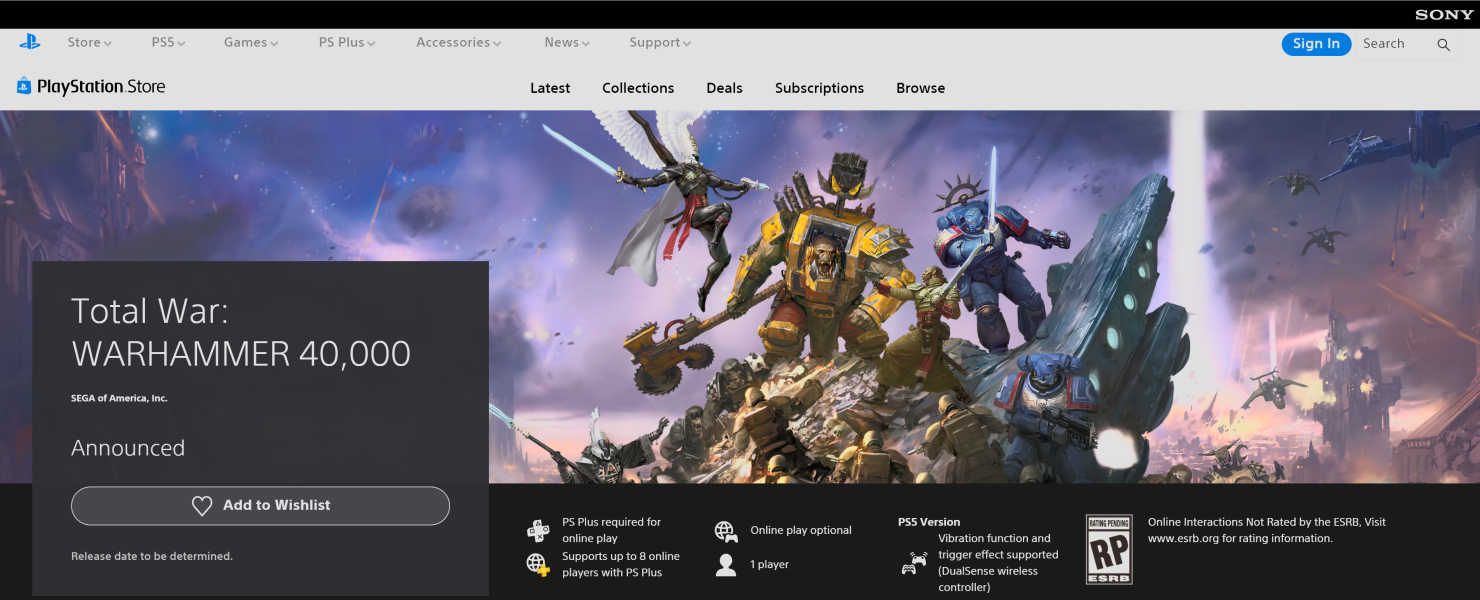Click the Total War: WARHAMMER 40,000 title
Screen dimensions: 1480x600
pyautogui.click(x=241, y=333)
